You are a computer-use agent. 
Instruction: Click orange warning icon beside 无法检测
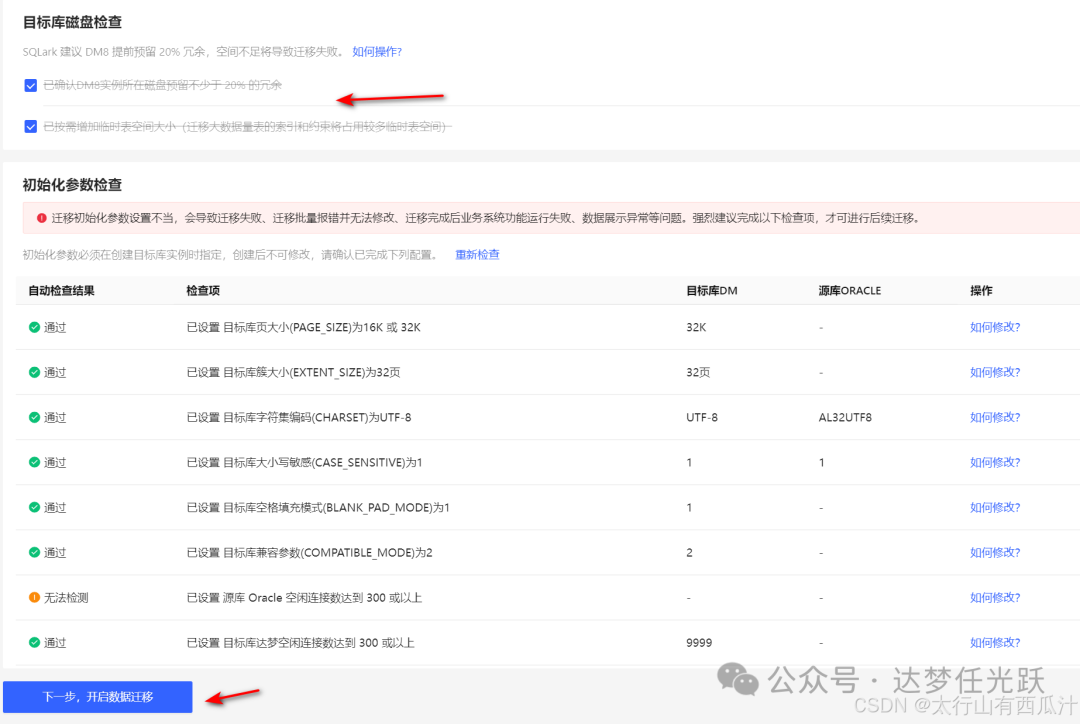(34, 597)
